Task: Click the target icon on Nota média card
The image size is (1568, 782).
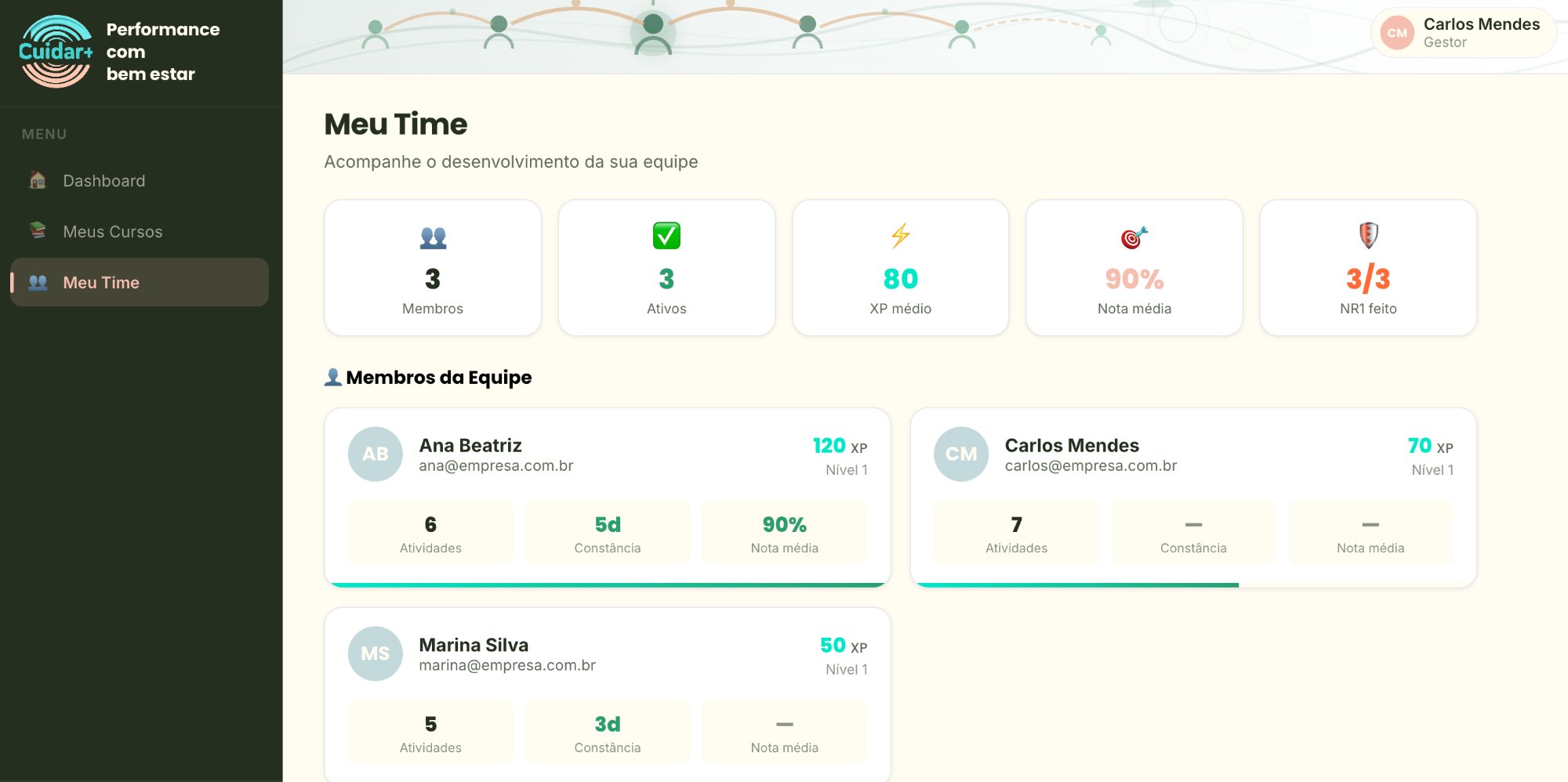Action: pos(1132,236)
